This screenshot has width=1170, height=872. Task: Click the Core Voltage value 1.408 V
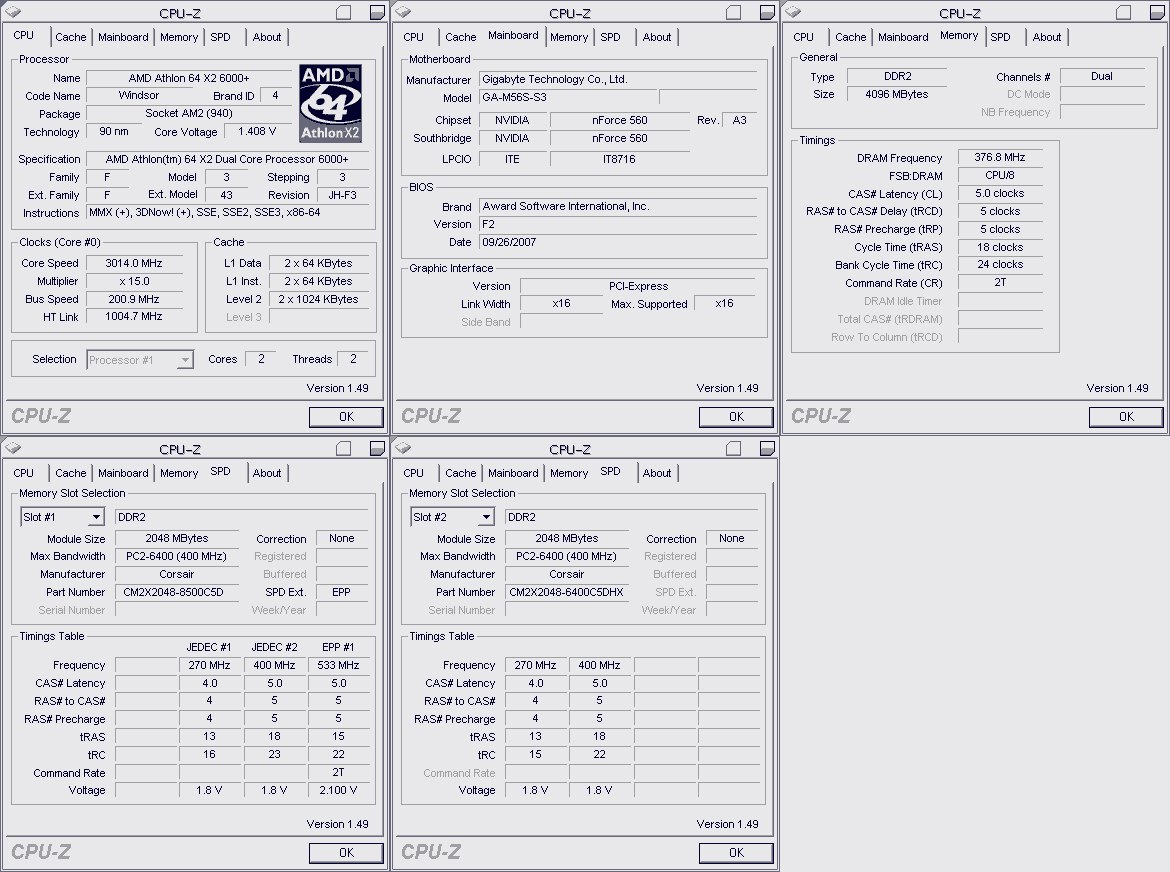click(257, 132)
